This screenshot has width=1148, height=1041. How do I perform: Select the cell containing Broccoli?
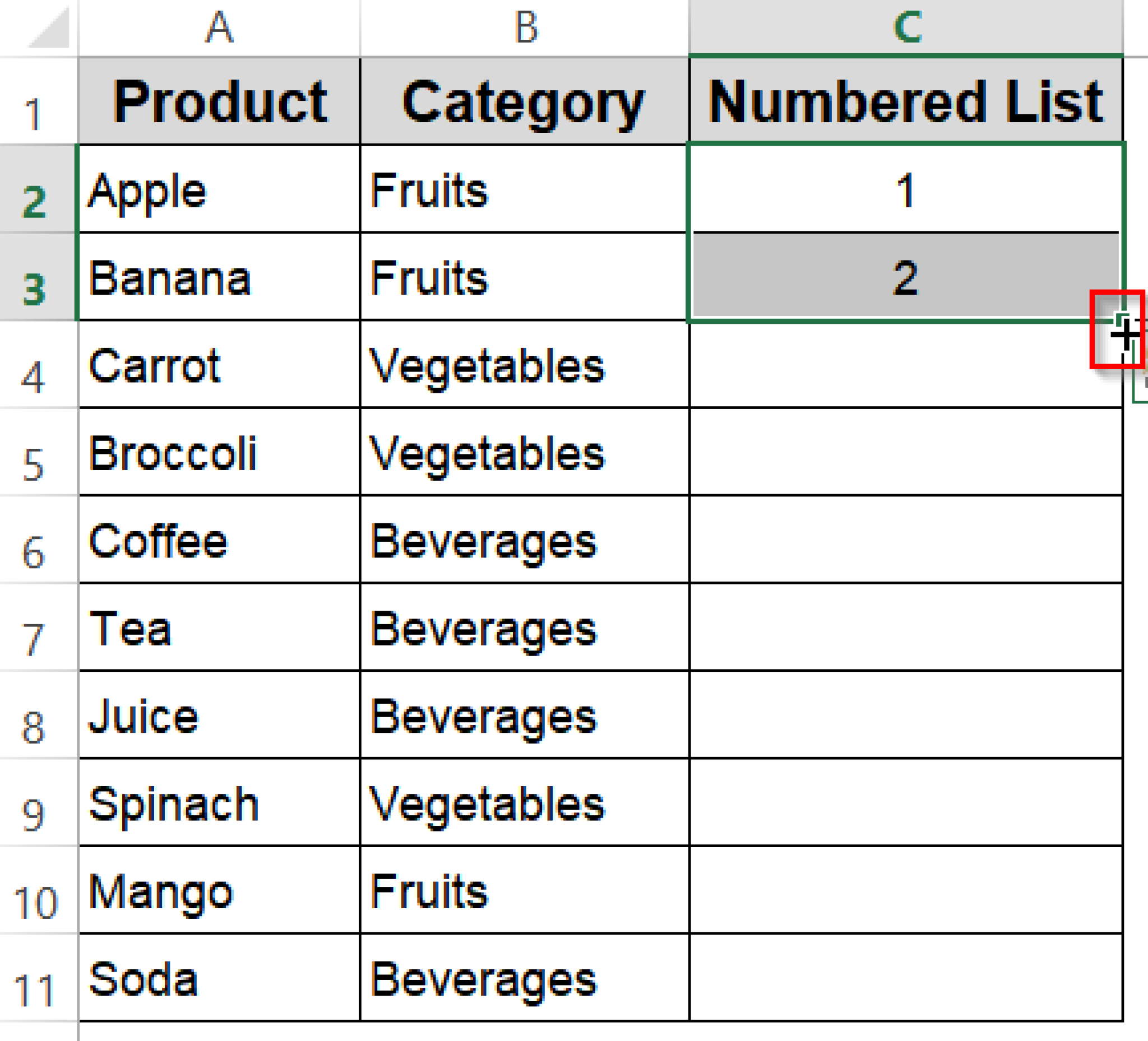[x=219, y=454]
